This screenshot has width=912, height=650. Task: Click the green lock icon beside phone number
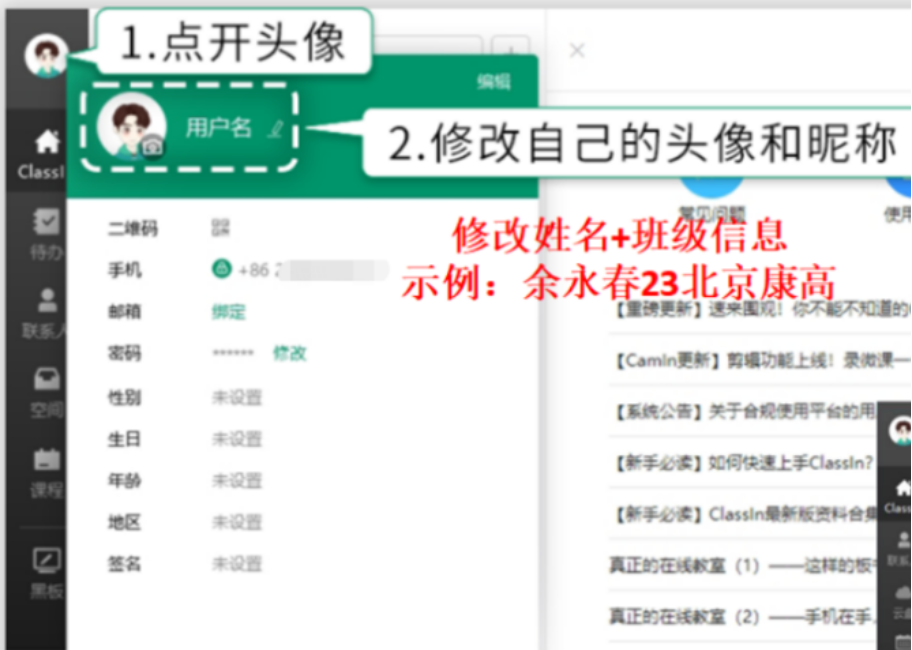[221, 270]
